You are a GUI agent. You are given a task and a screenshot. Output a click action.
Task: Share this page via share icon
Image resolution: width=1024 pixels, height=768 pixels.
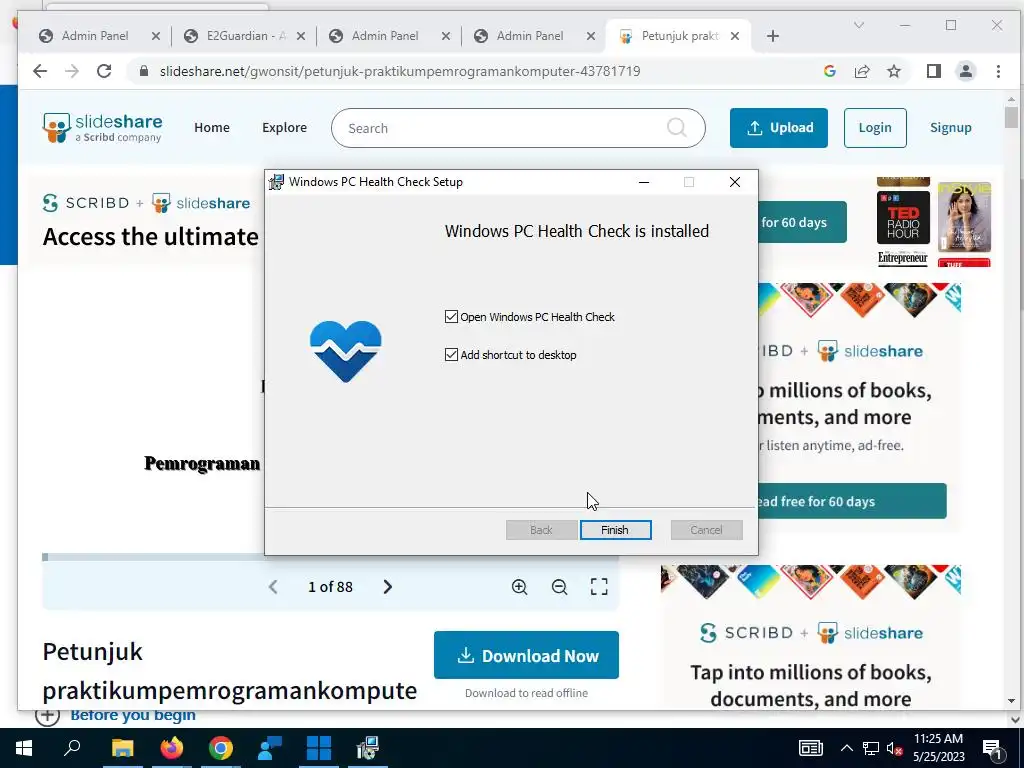tap(862, 71)
